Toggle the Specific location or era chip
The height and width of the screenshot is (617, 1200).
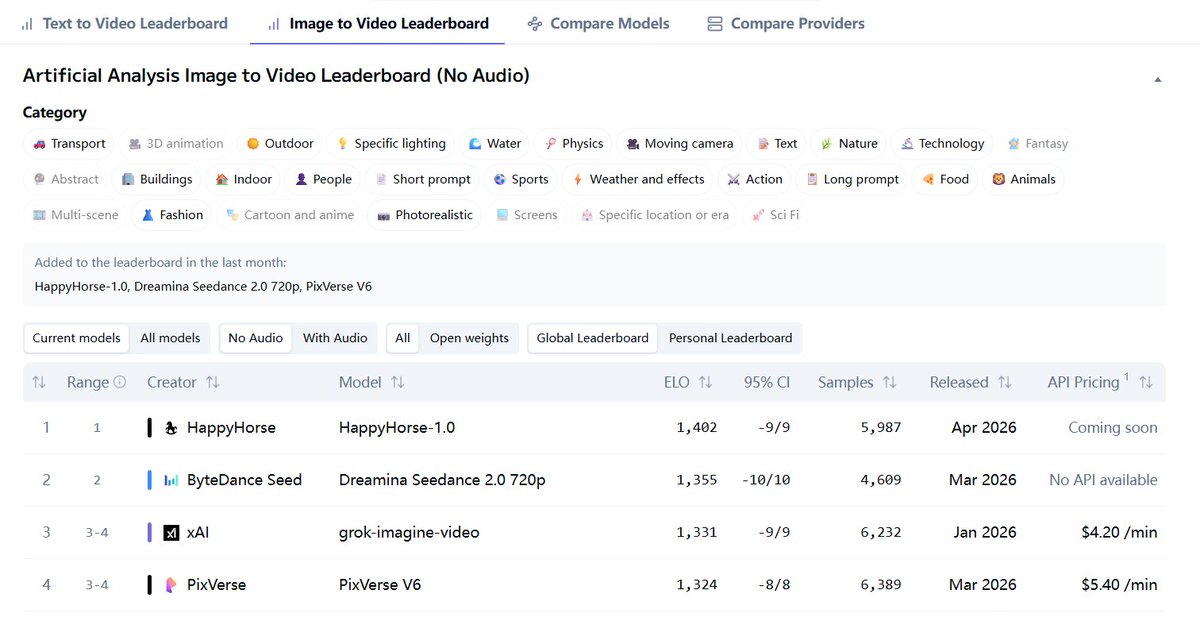point(655,215)
